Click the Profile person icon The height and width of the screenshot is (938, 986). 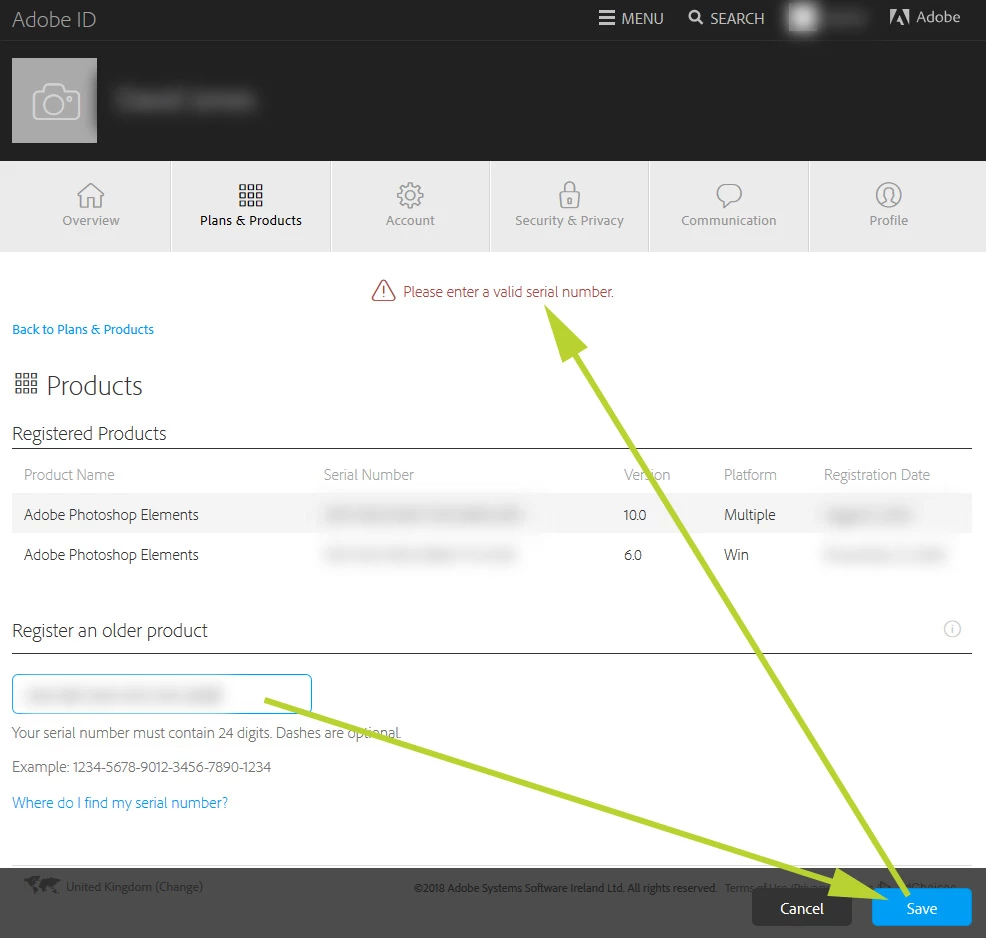[x=889, y=195]
